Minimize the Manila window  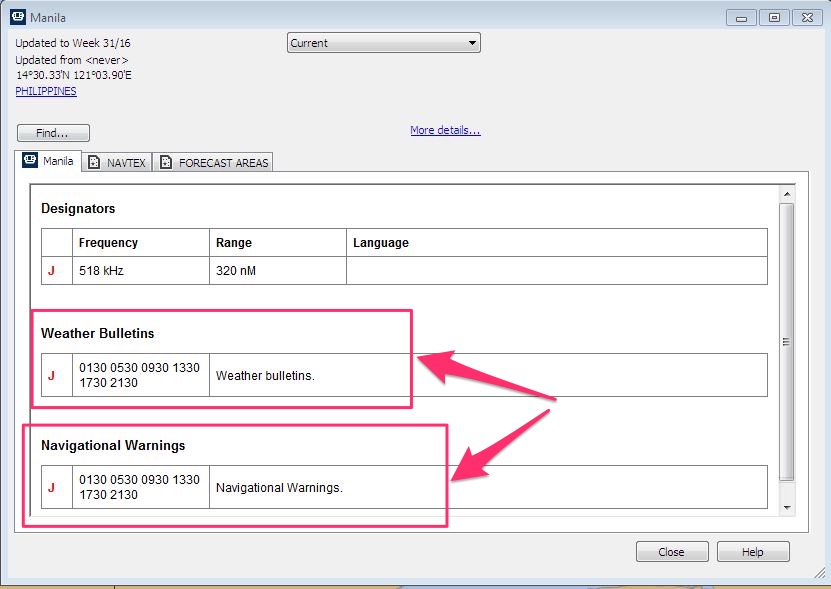742,17
